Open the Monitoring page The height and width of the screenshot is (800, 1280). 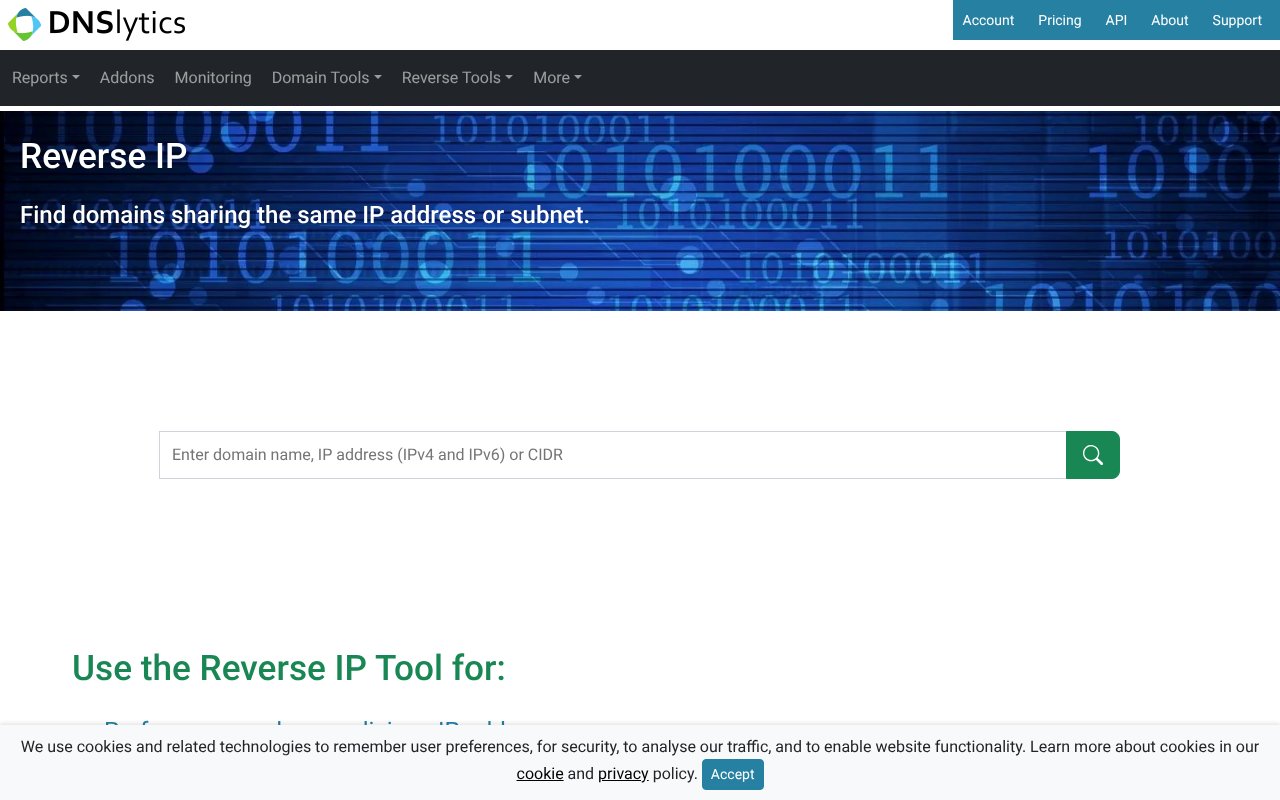pyautogui.click(x=213, y=77)
